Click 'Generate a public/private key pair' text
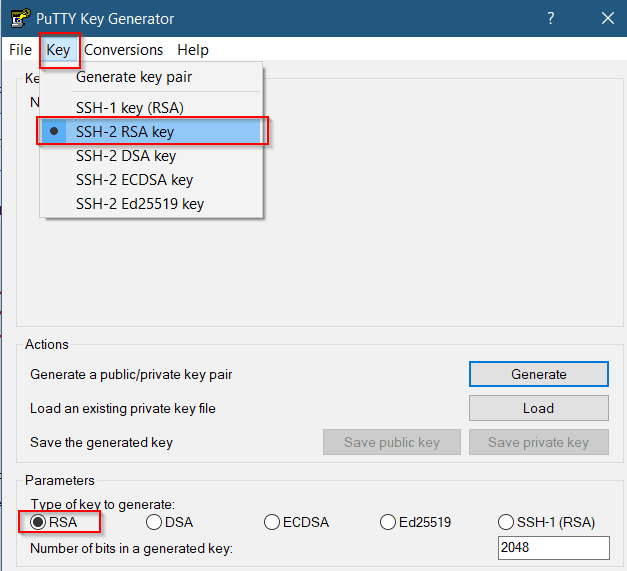Viewport: 627px width, 571px height. point(131,375)
